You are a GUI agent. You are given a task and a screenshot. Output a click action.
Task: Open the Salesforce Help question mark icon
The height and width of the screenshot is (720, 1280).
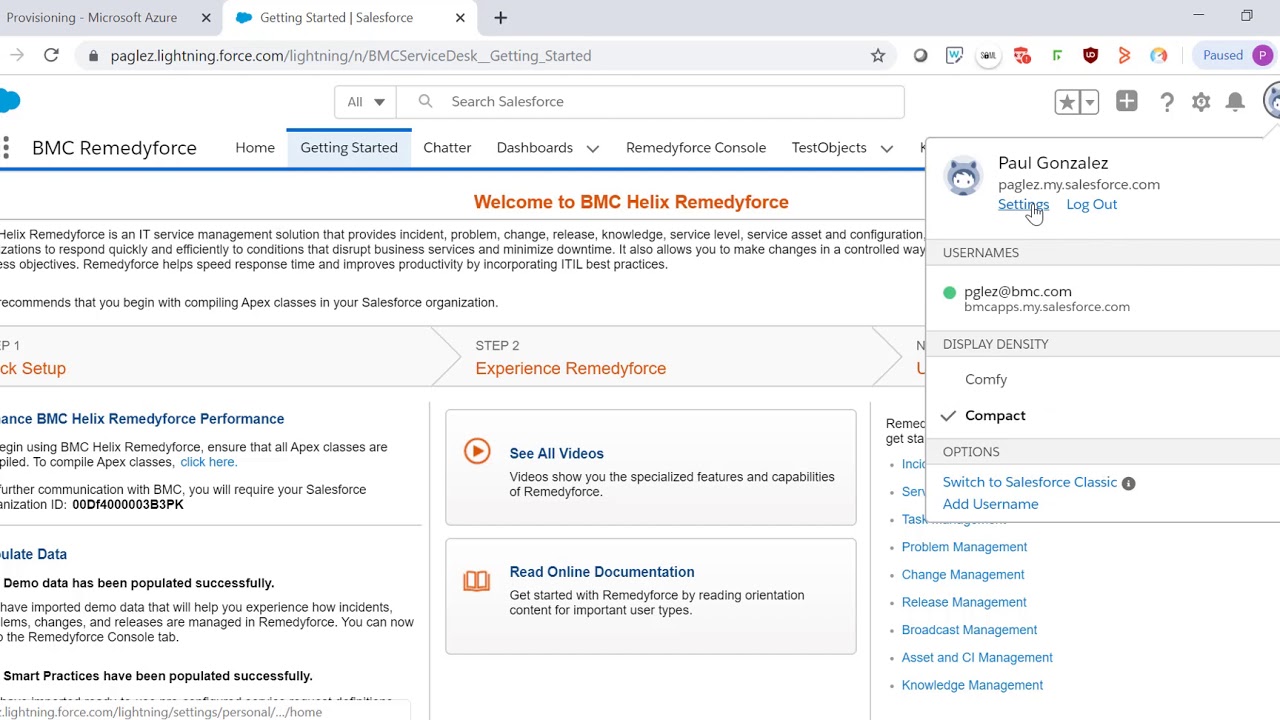click(1166, 102)
